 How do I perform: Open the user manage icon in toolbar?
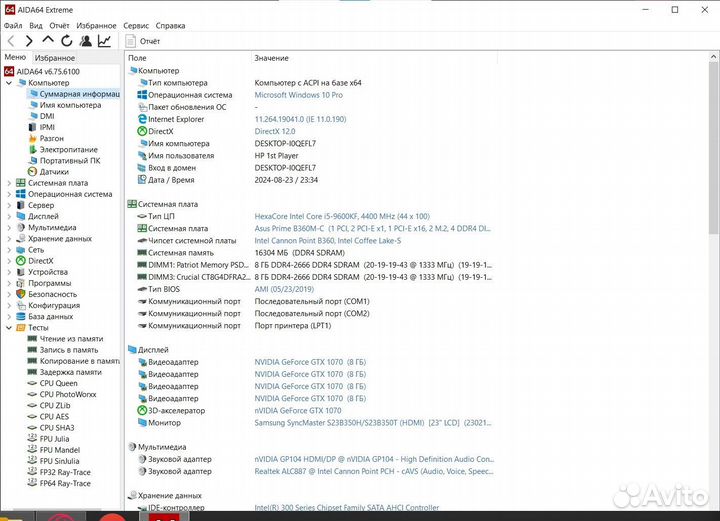tap(85, 41)
